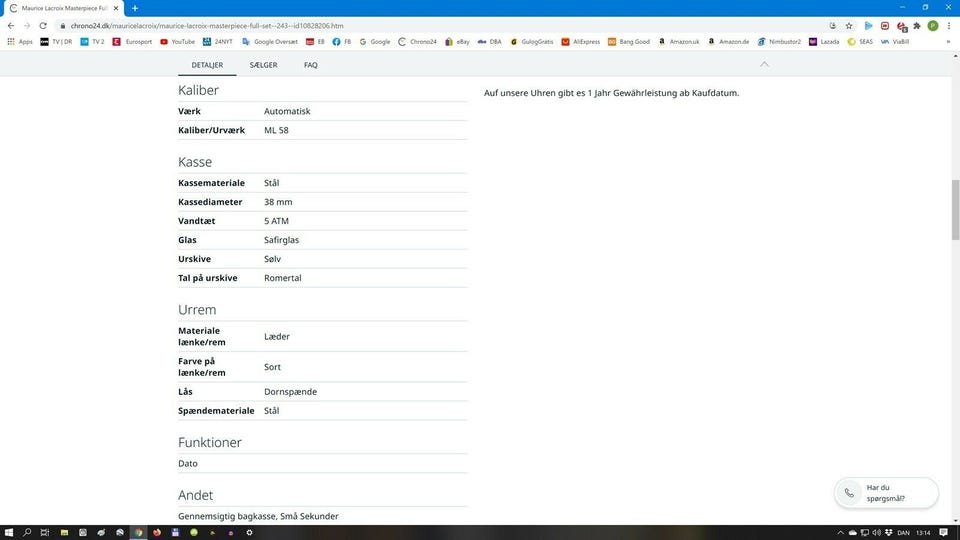The width and height of the screenshot is (960, 540).
Task: Open Task View on the taskbar
Action: click(45, 533)
